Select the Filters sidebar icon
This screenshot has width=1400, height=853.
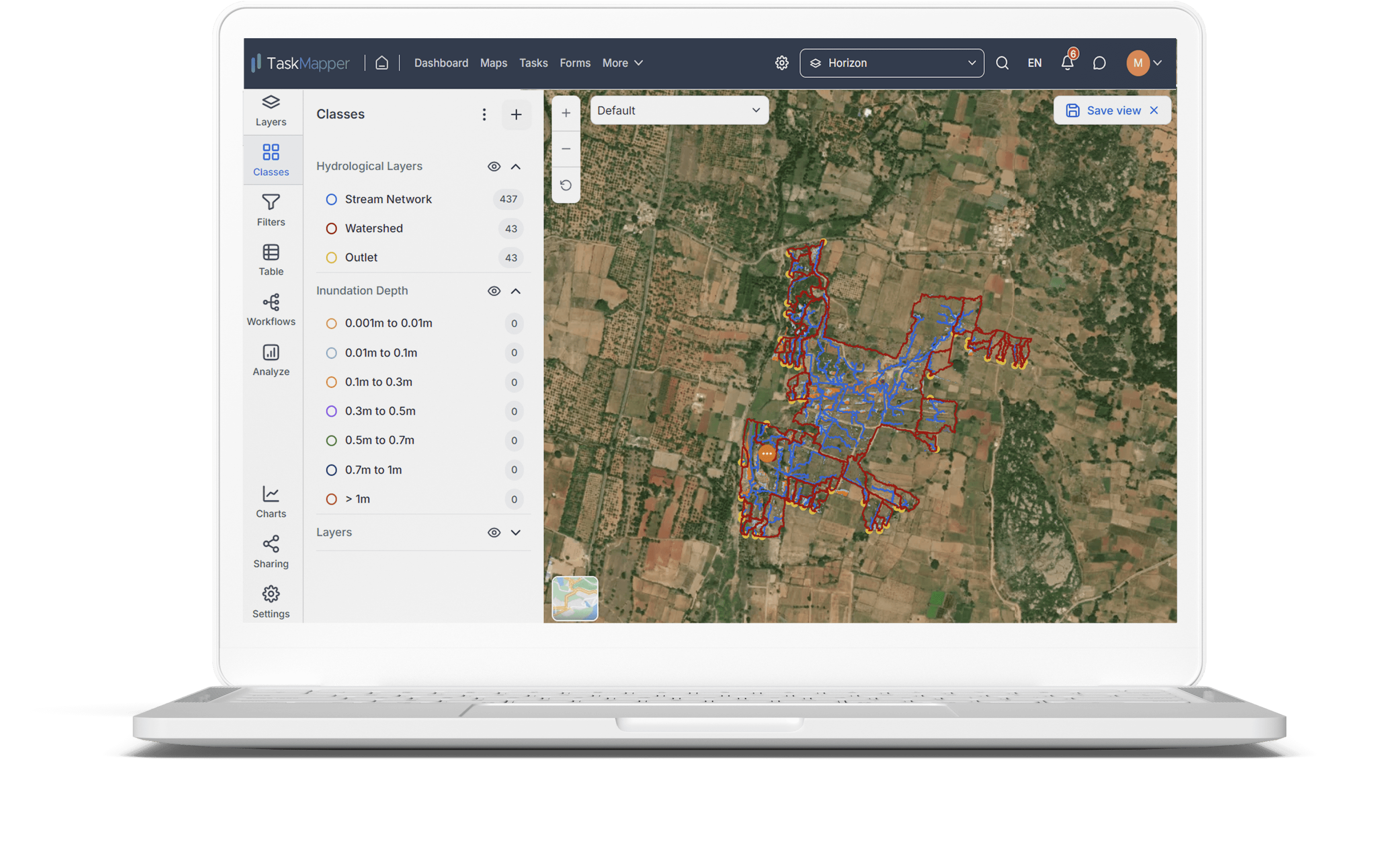coord(271,210)
